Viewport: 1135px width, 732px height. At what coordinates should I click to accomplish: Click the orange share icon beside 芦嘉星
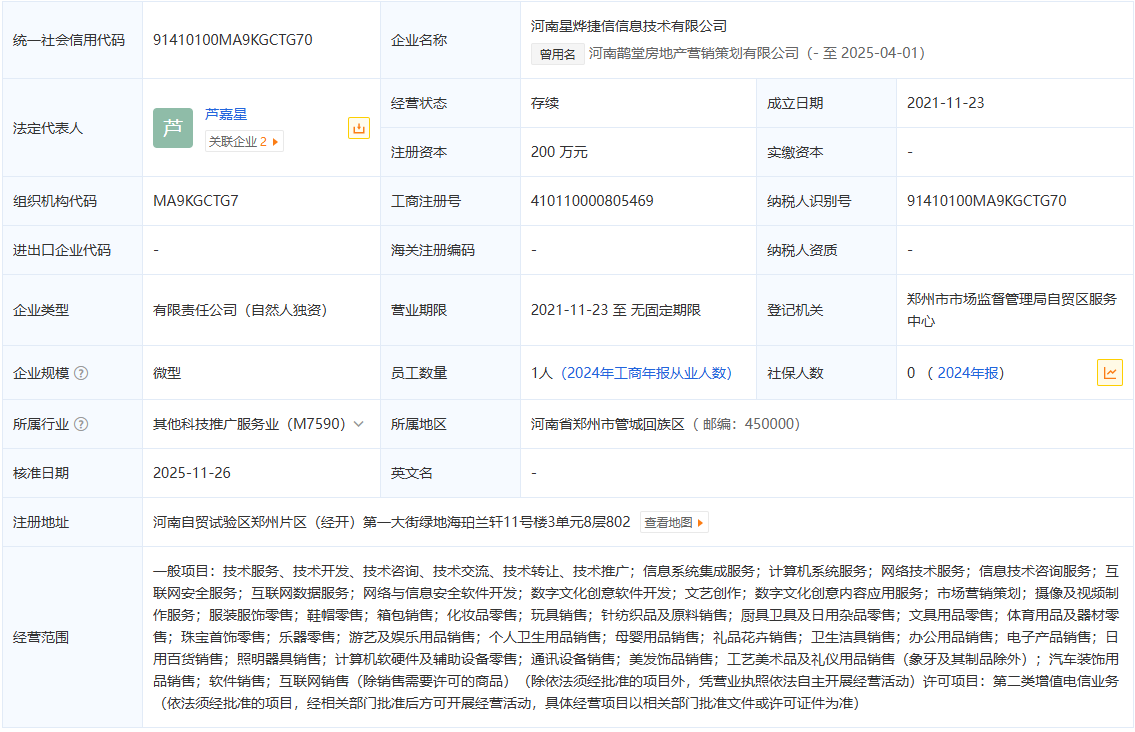(359, 128)
